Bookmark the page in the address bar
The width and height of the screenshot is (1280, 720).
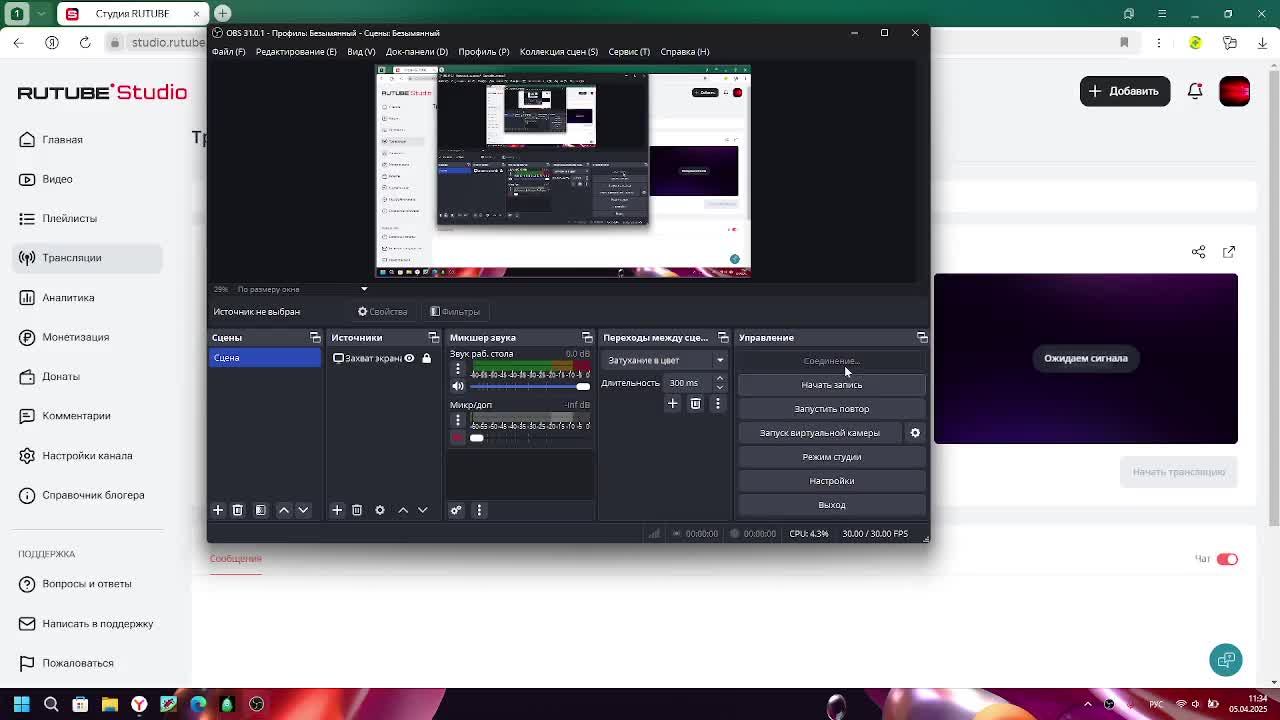coord(1124,43)
